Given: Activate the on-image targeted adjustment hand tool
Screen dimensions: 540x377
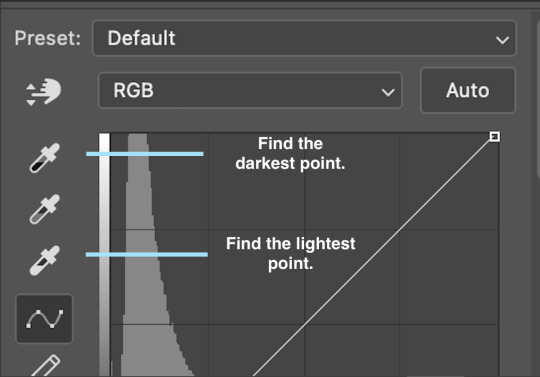Looking at the screenshot, I should tap(43, 92).
